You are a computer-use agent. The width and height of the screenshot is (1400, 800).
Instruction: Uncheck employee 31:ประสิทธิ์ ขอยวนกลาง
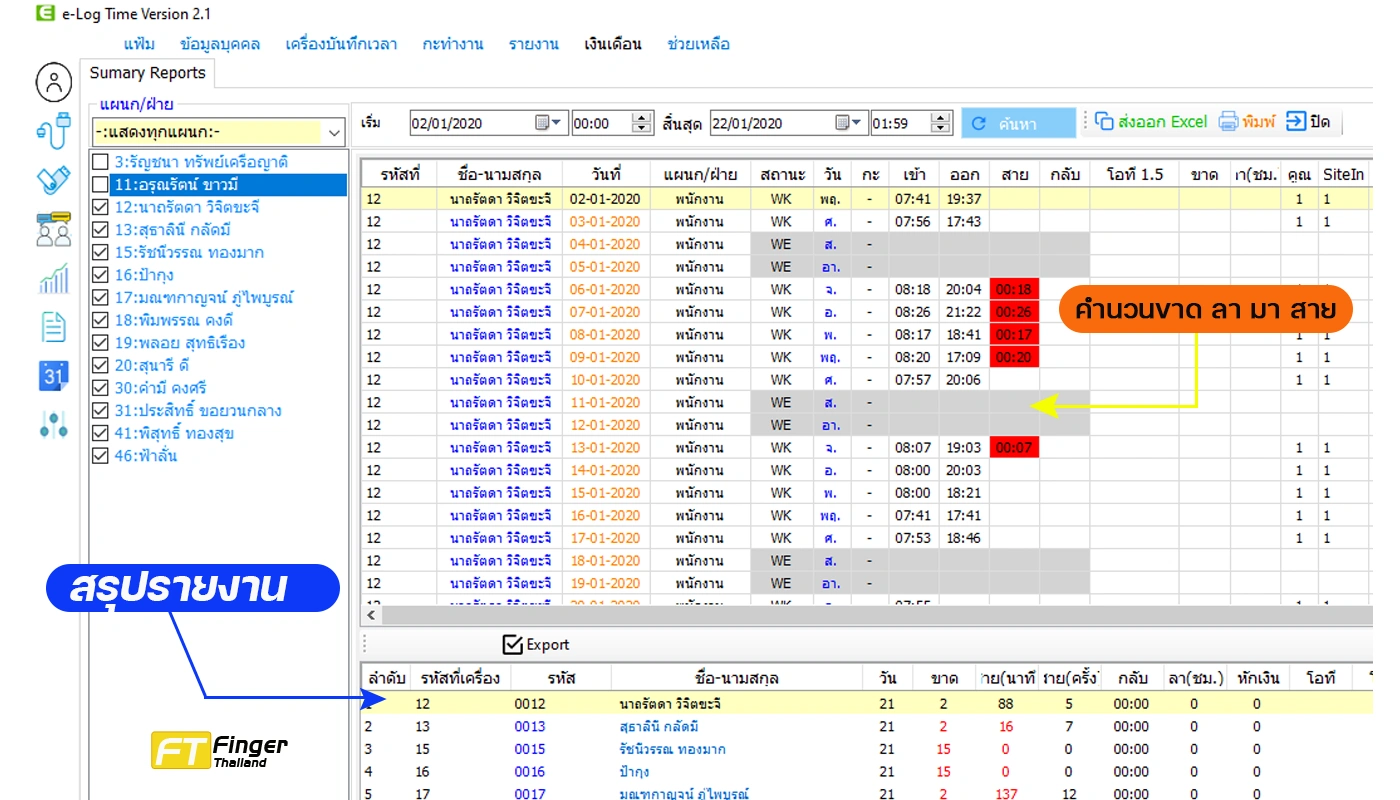click(100, 410)
